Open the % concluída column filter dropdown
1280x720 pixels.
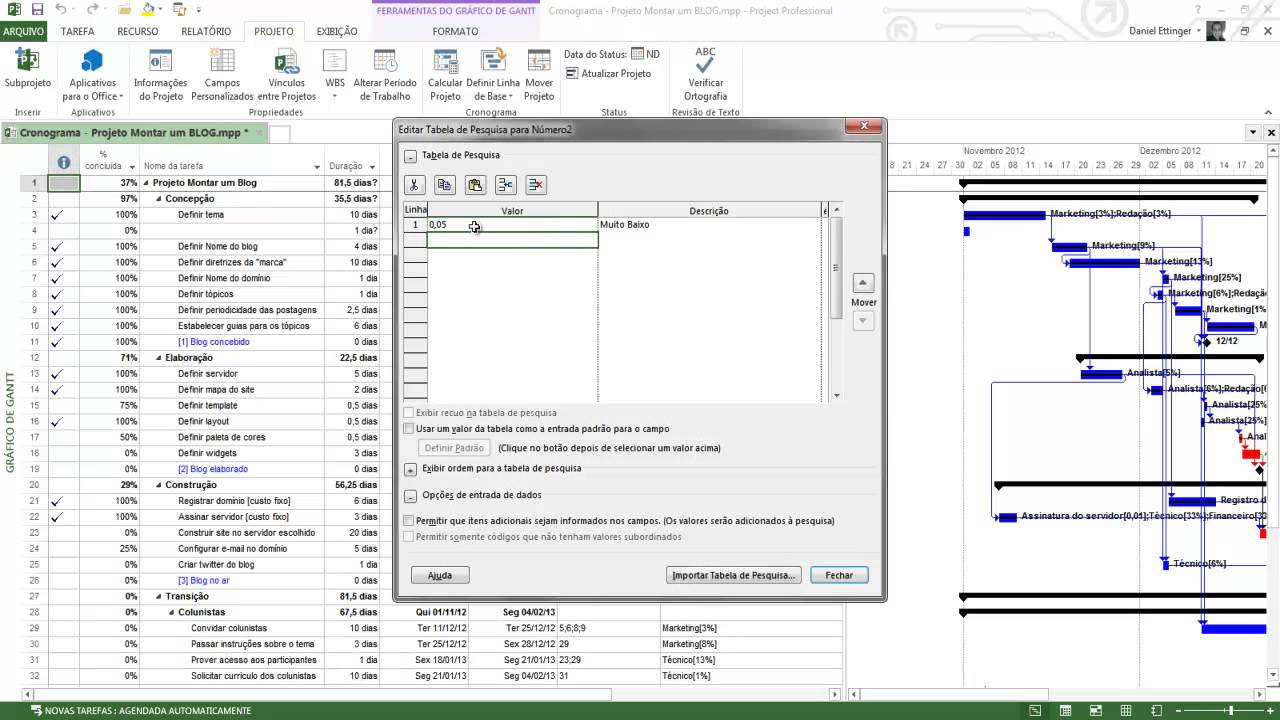coord(131,167)
